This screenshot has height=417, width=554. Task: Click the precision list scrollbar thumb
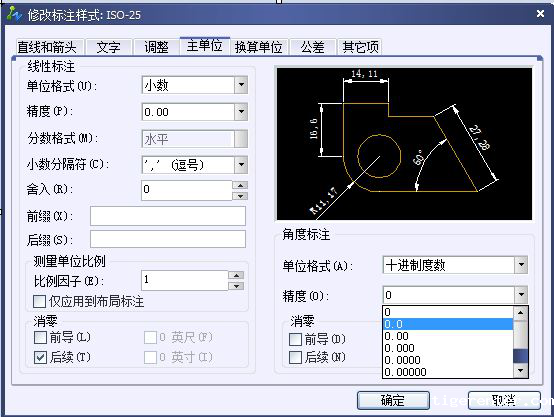tap(520, 356)
